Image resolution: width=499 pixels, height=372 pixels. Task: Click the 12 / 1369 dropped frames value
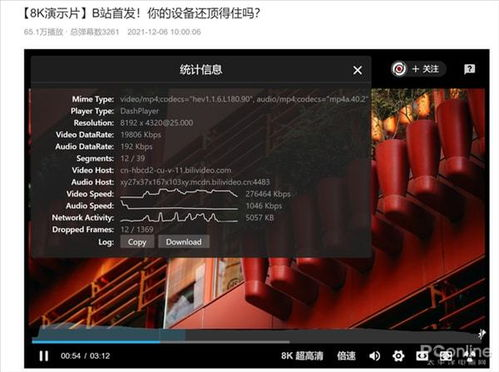click(x=137, y=229)
